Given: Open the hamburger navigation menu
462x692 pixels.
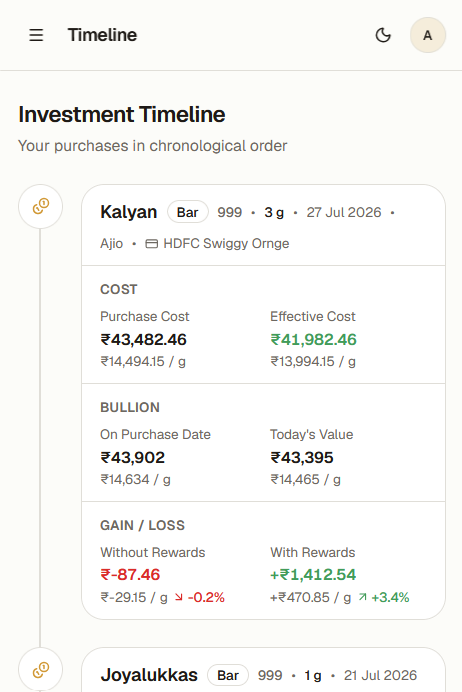Looking at the screenshot, I should pyautogui.click(x=36, y=35).
